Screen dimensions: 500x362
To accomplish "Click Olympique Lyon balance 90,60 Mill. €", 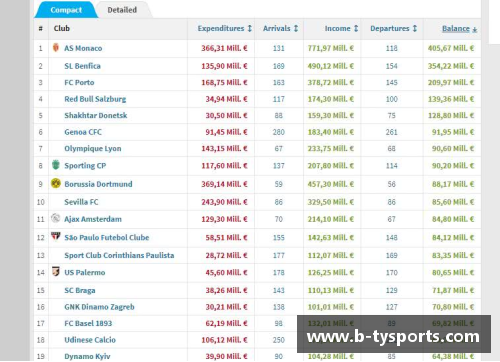I will coord(453,149).
